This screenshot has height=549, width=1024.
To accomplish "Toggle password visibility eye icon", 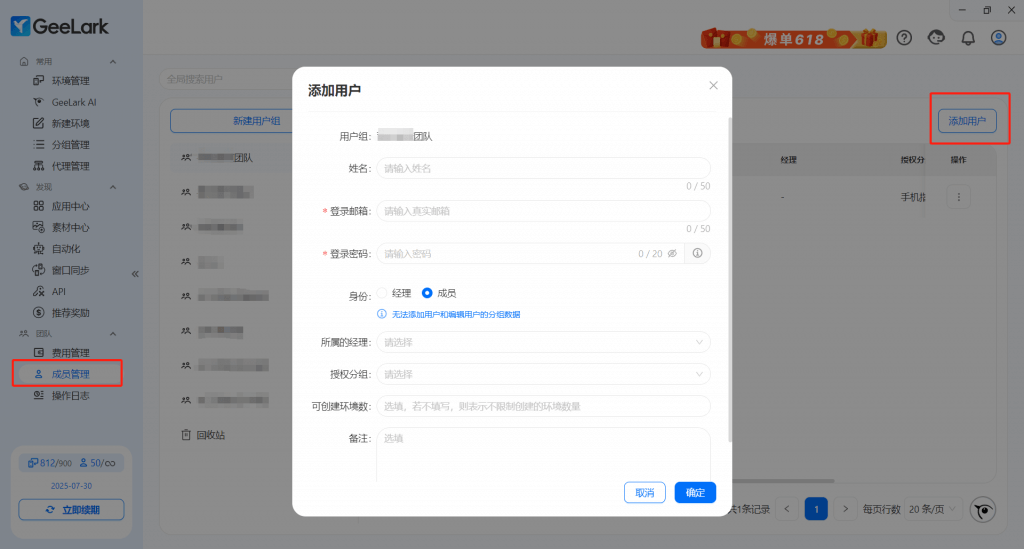I will (673, 254).
